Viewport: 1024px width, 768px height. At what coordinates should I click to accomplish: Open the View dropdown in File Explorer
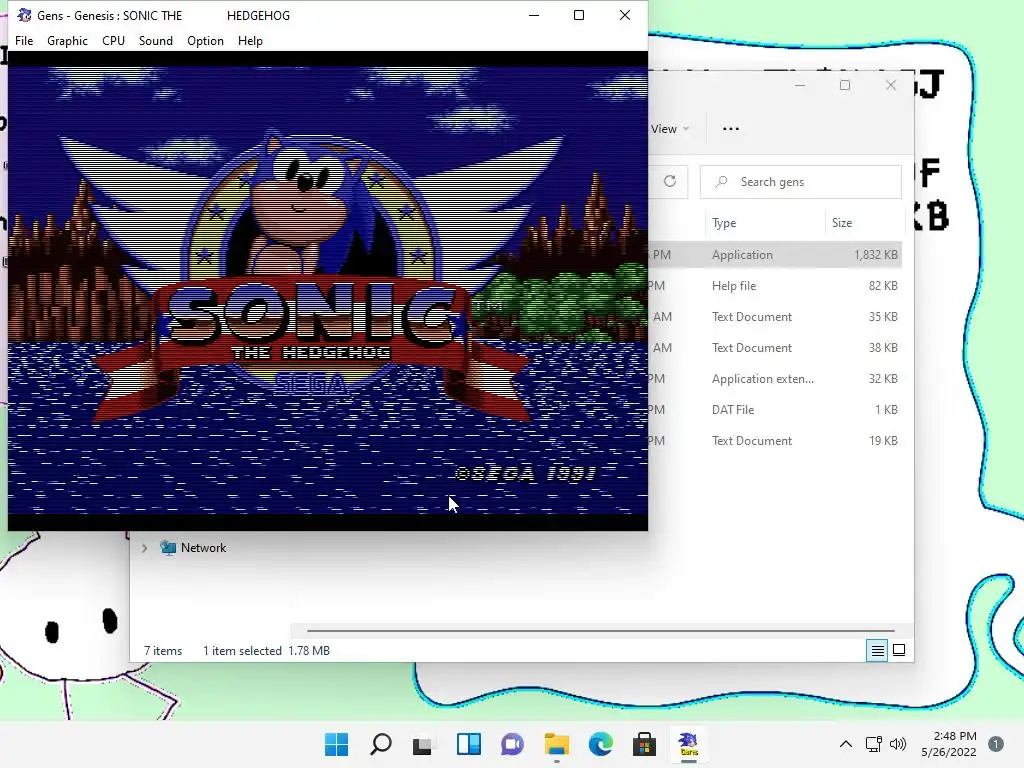[669, 129]
